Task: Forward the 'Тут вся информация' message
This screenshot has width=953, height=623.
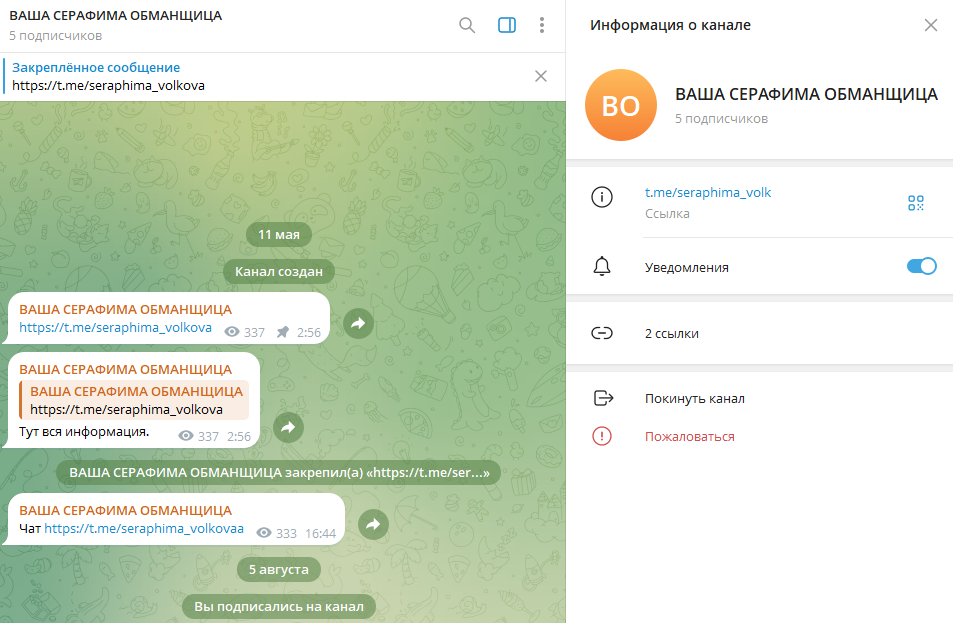Action: click(x=288, y=427)
